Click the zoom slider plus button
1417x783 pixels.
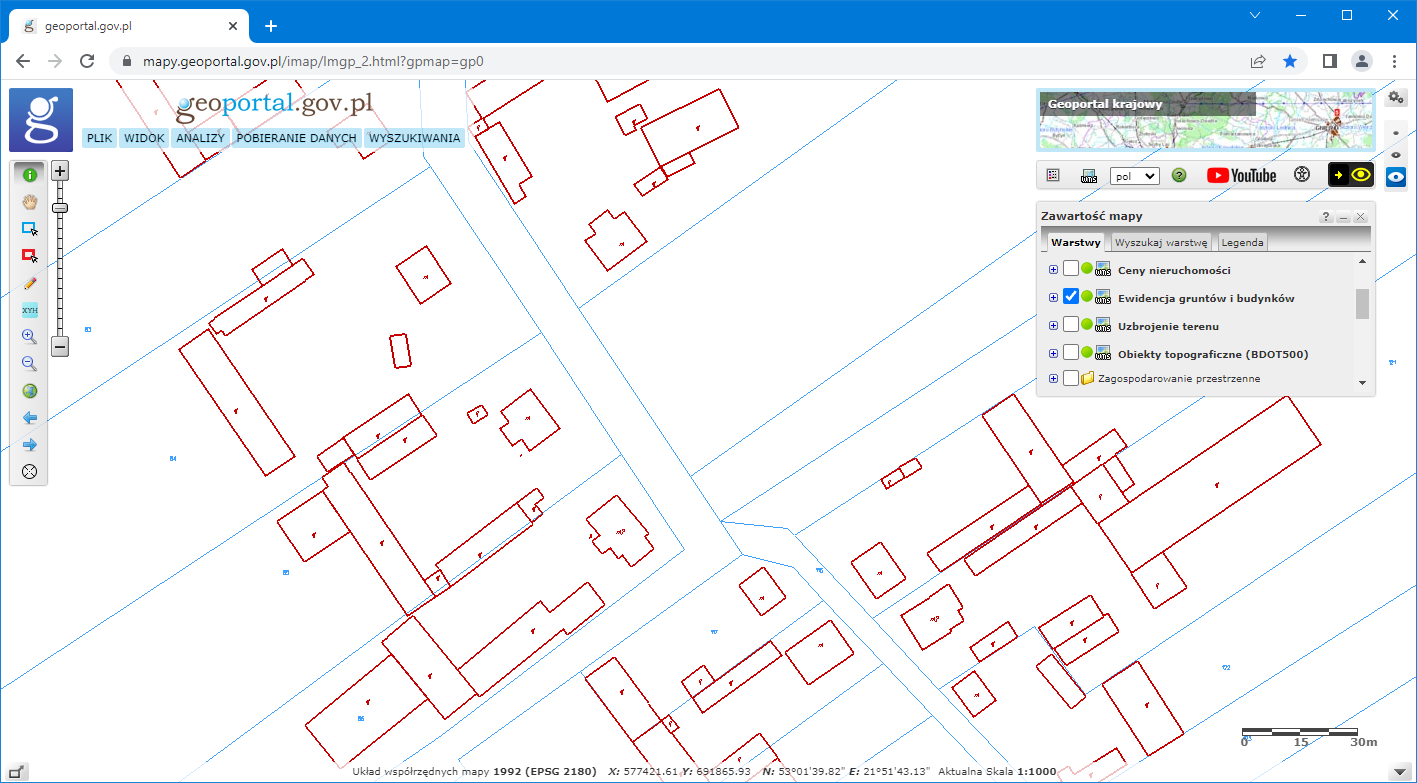point(60,171)
